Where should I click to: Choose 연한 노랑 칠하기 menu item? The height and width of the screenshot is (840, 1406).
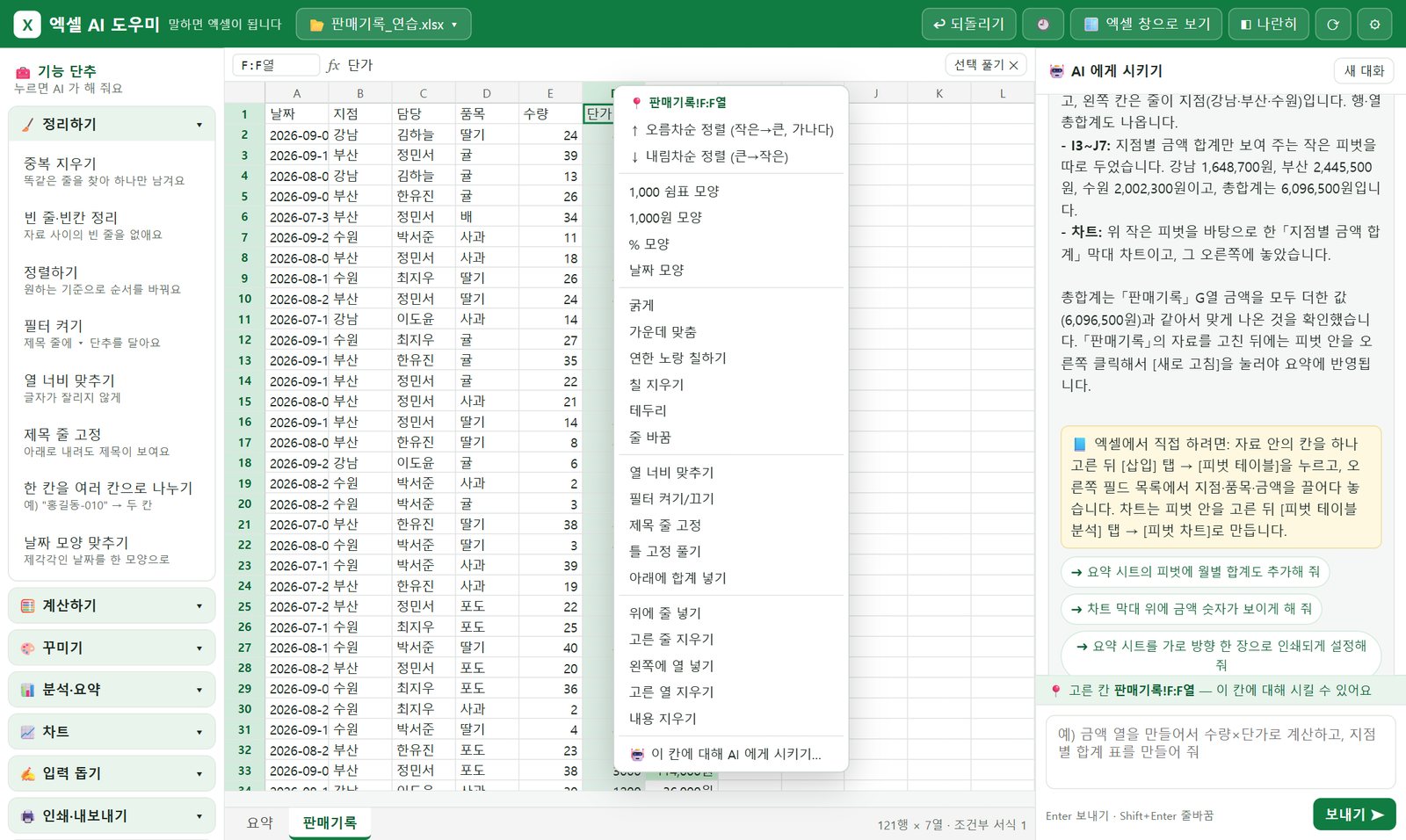(730, 358)
